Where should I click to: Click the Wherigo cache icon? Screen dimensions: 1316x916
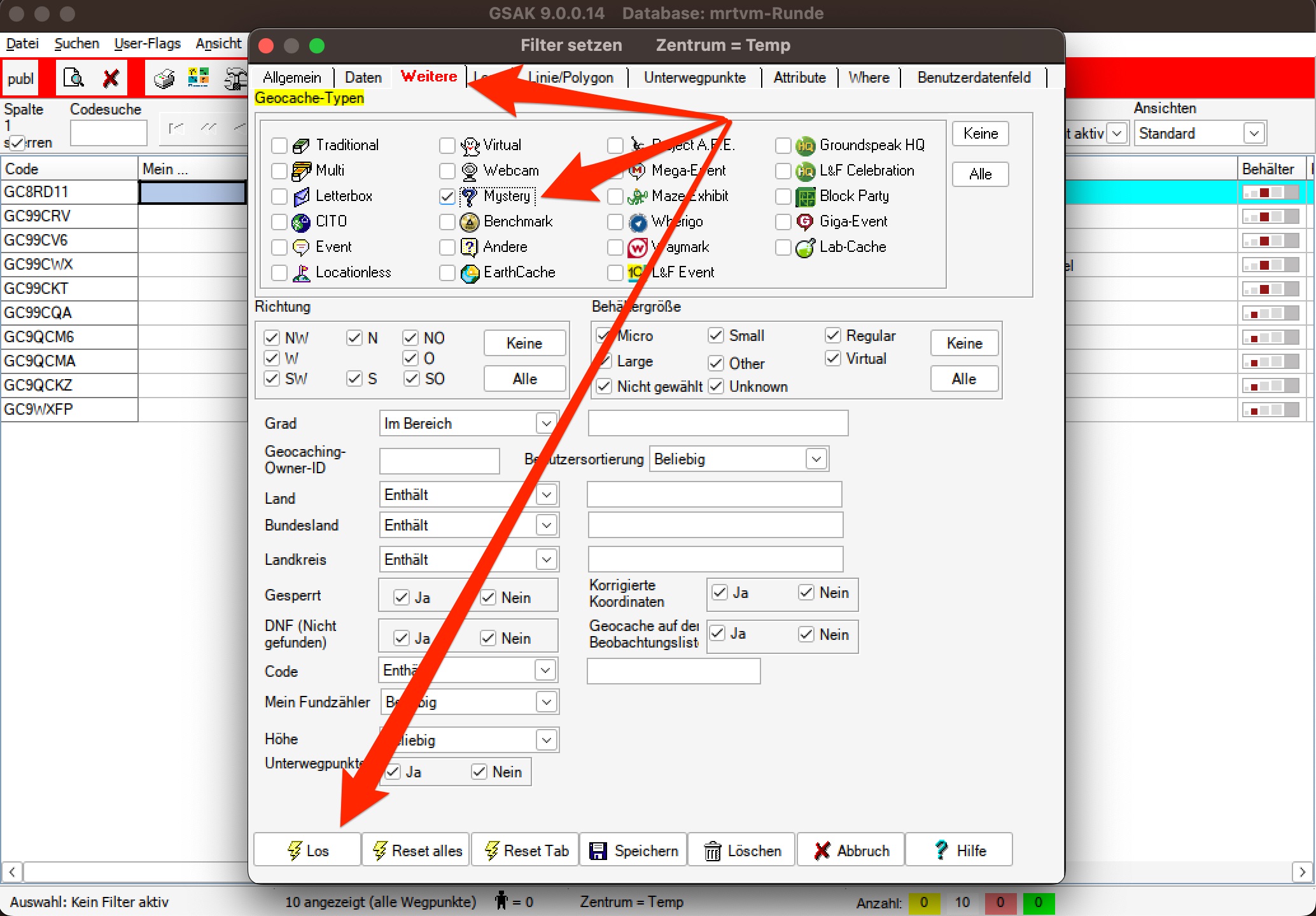click(638, 222)
